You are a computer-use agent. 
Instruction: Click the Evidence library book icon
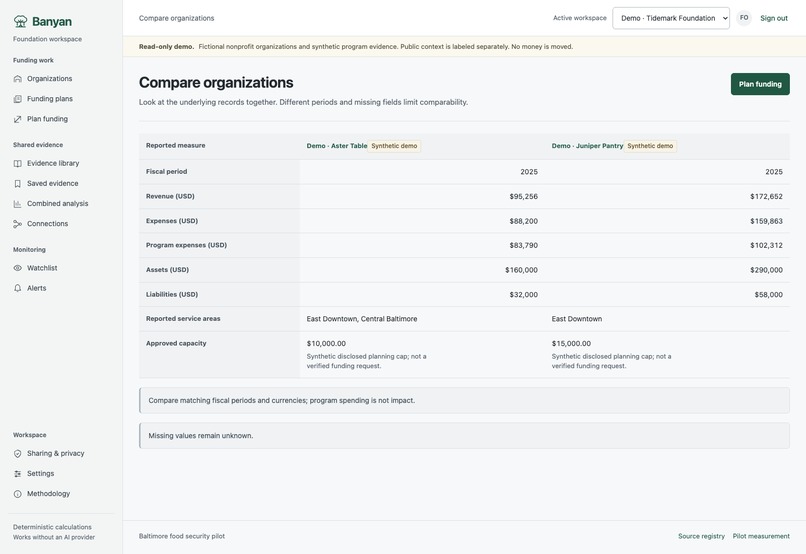17,163
